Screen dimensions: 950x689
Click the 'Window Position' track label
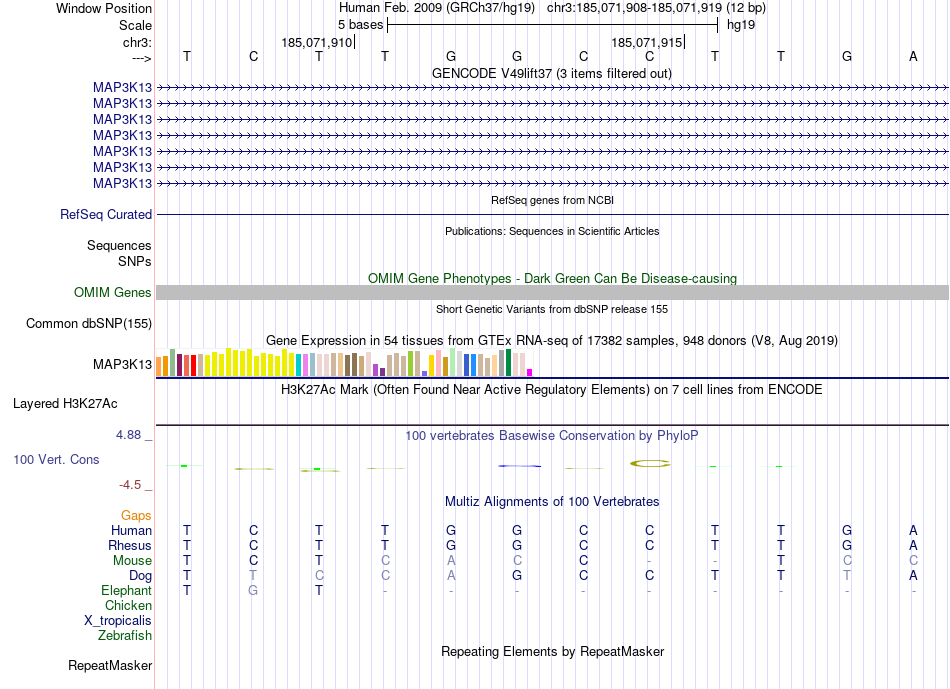104,8
